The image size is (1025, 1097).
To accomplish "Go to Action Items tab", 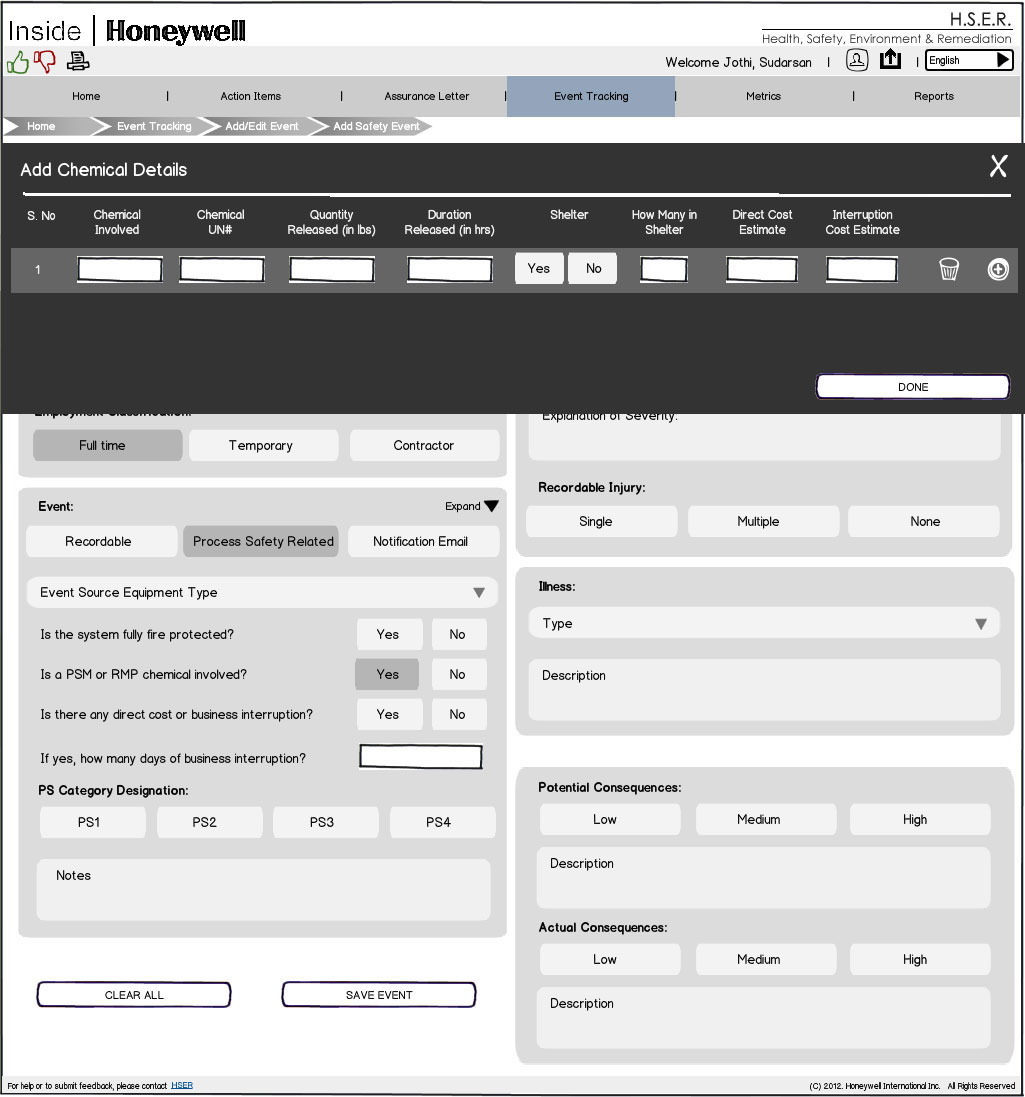I will (250, 96).
